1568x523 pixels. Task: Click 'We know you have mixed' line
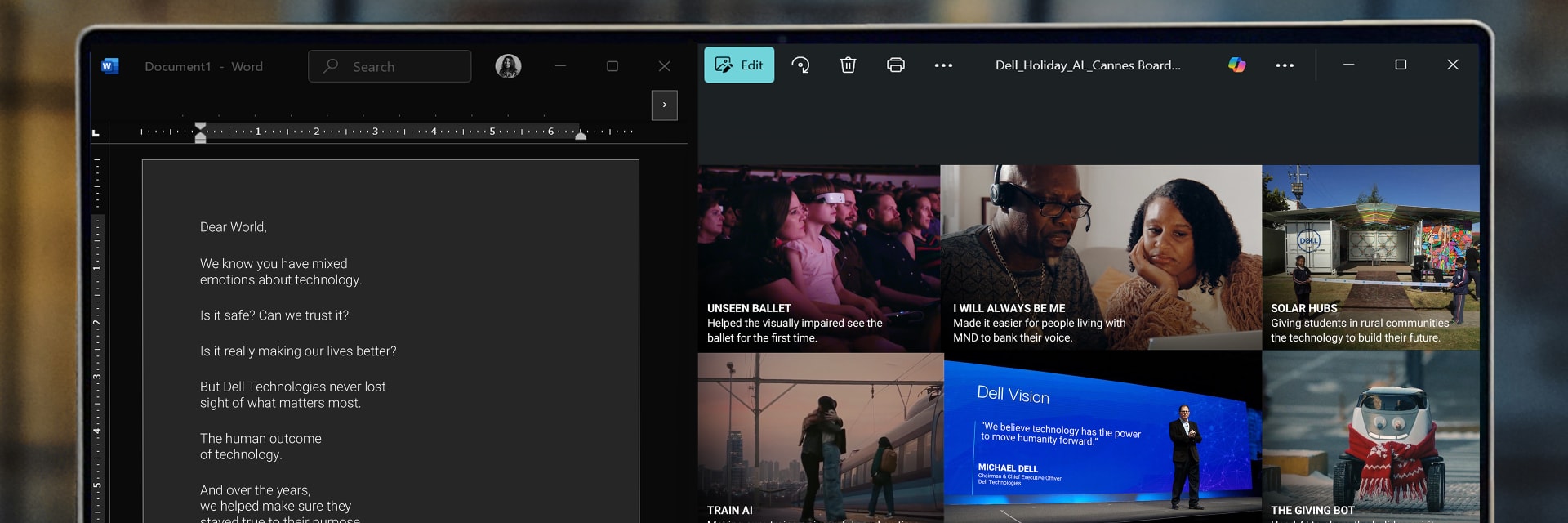tap(274, 264)
